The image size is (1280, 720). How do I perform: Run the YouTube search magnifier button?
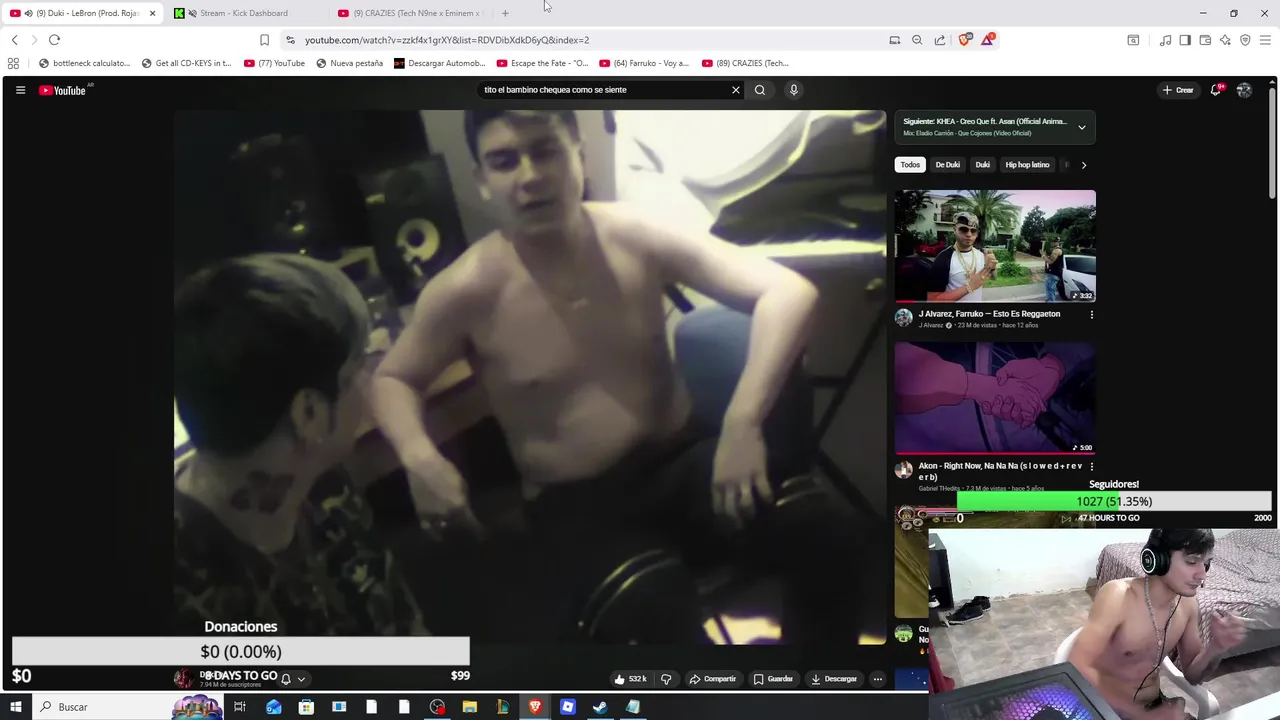click(760, 90)
